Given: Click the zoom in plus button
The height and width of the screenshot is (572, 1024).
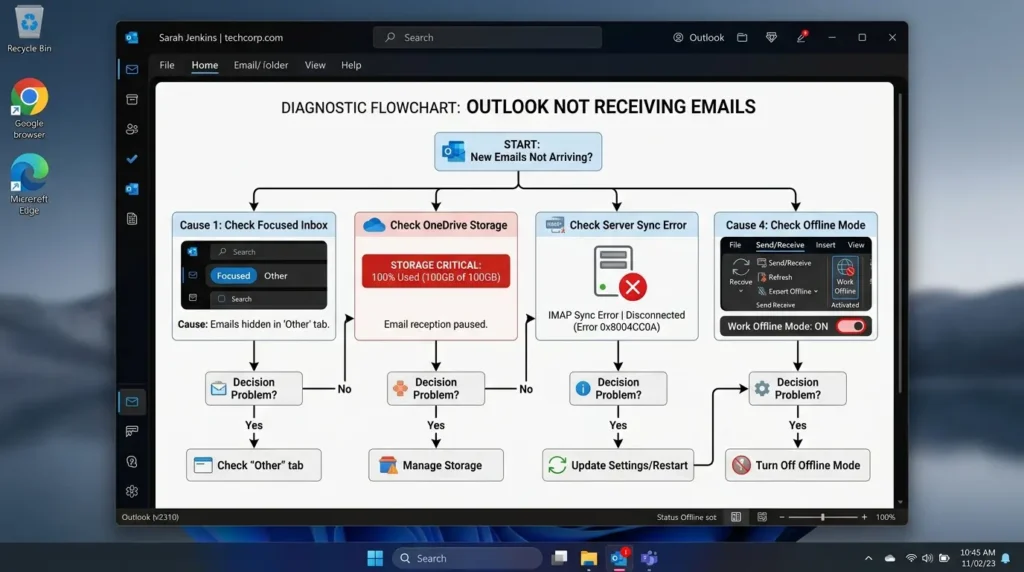Looking at the screenshot, I should coord(864,517).
